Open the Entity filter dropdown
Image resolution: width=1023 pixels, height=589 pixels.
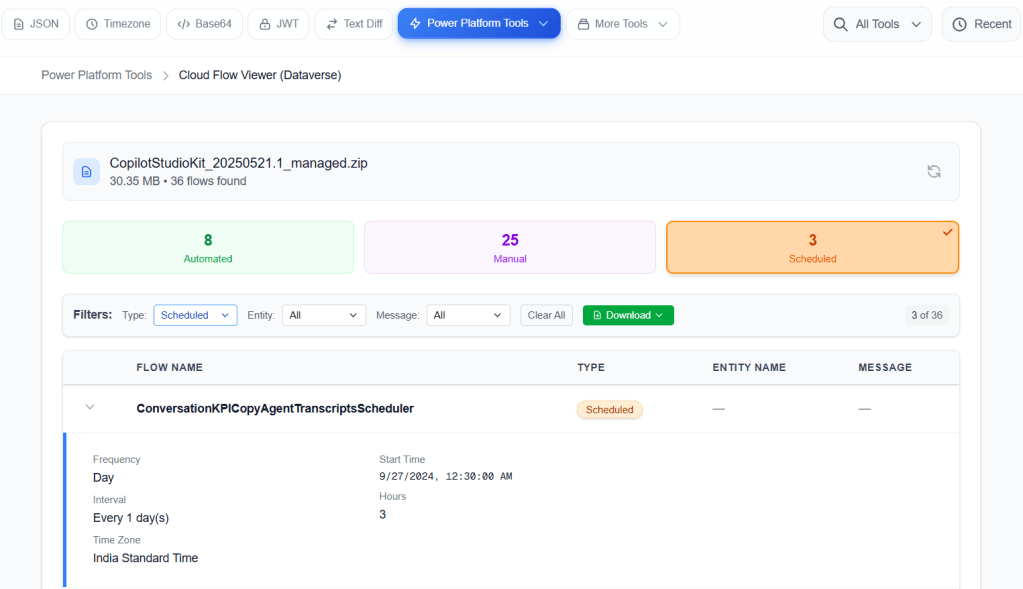[323, 315]
